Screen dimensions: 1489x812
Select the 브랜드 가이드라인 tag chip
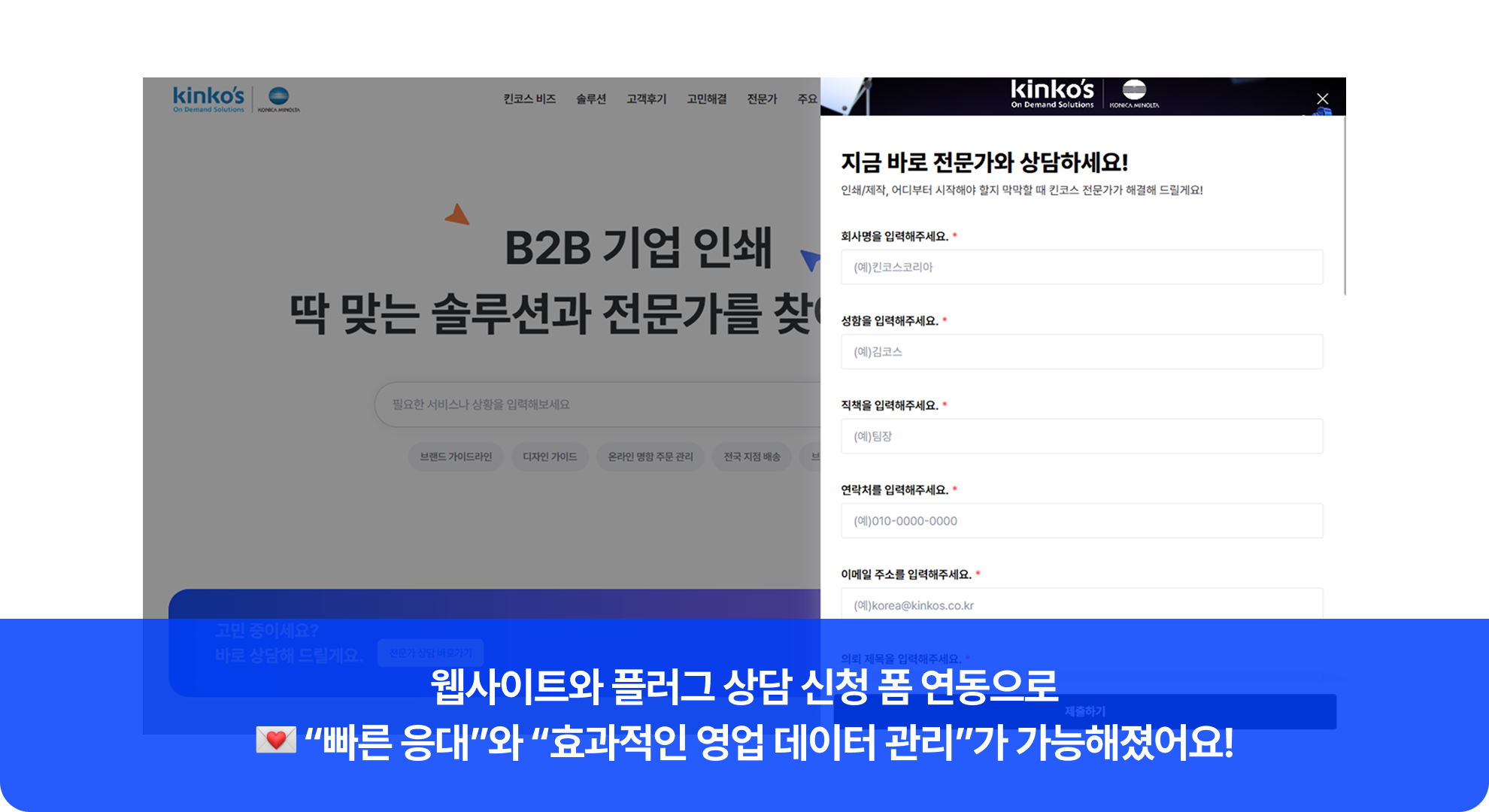click(456, 456)
